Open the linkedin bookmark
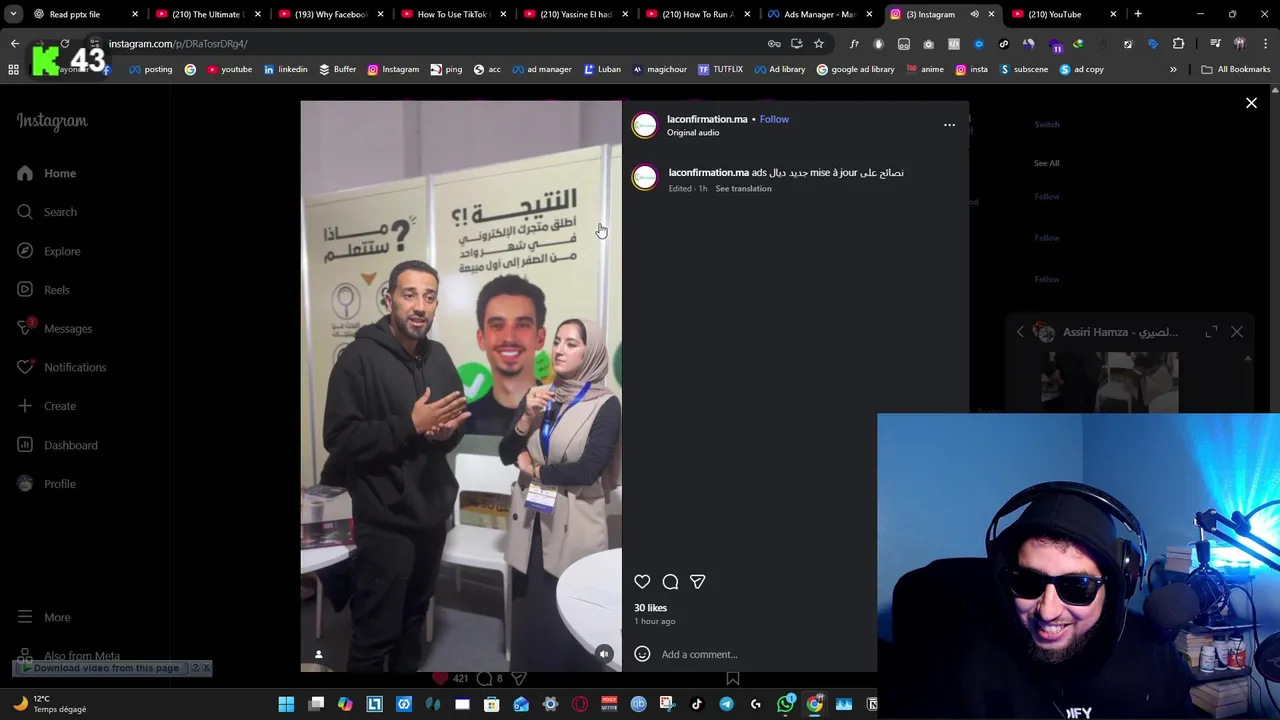 (x=285, y=70)
